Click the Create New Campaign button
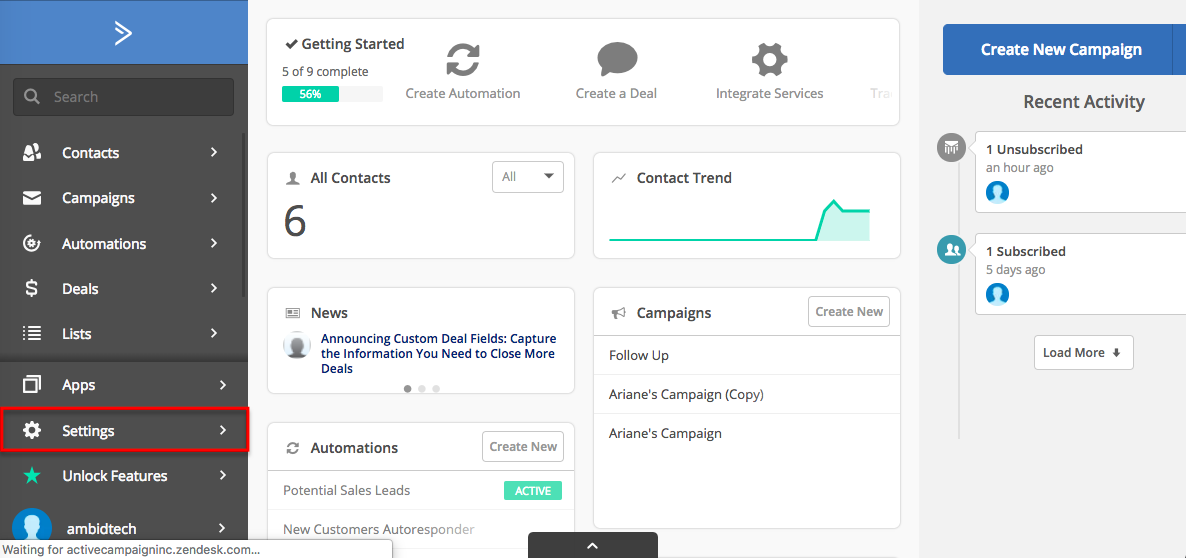This screenshot has width=1186, height=558. pos(1060,49)
